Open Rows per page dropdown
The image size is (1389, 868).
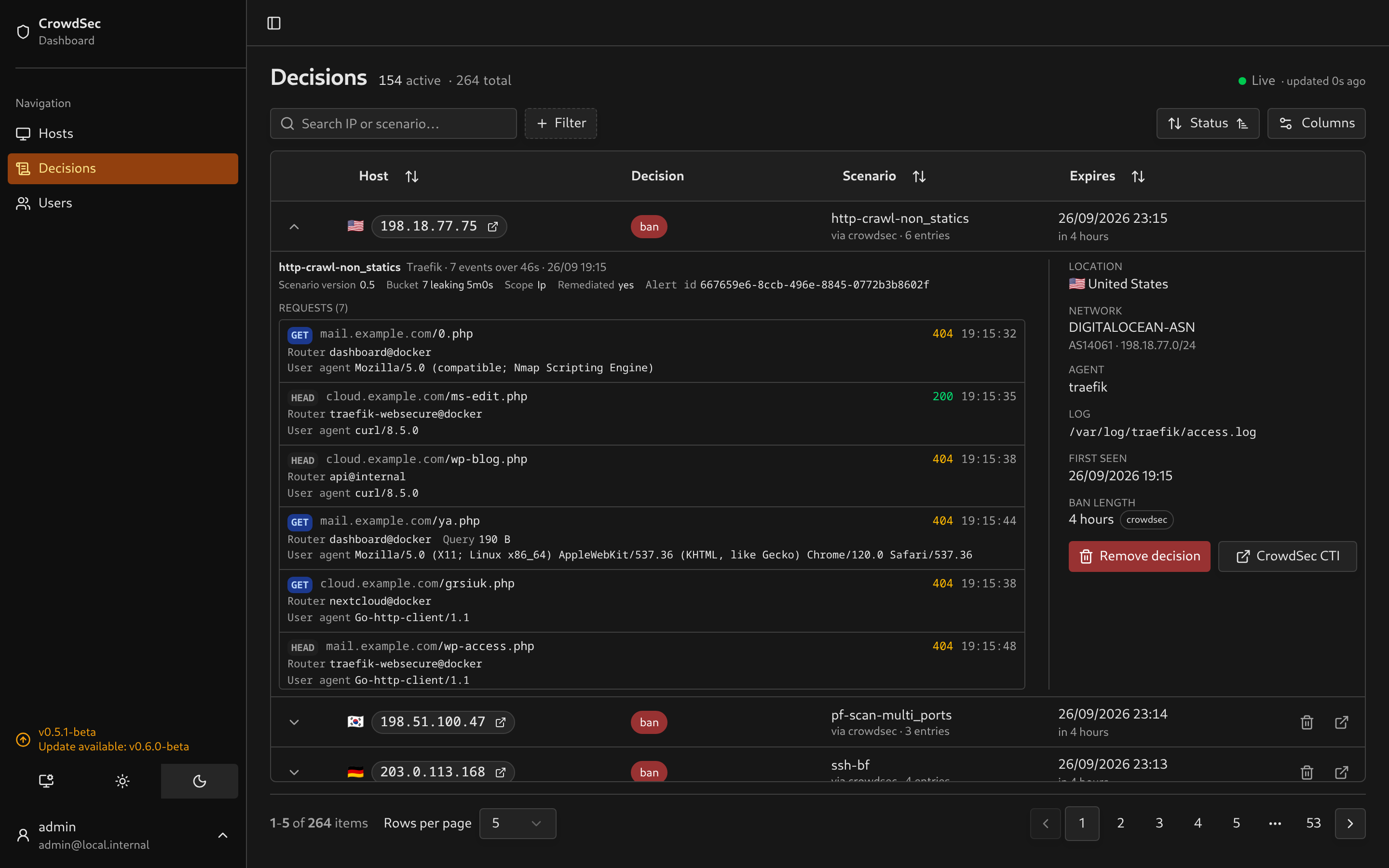pyautogui.click(x=517, y=823)
